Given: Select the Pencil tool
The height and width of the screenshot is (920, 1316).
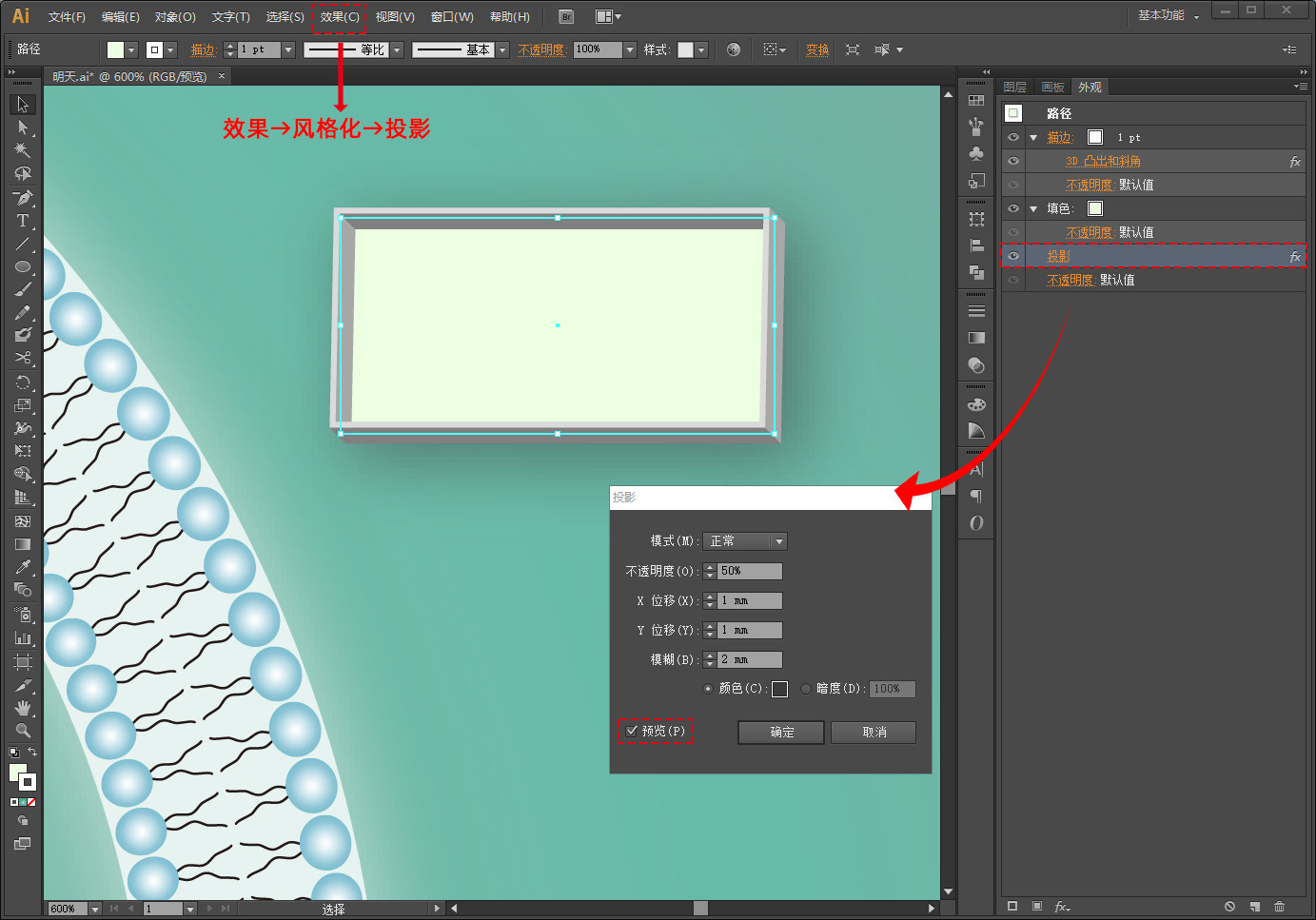Looking at the screenshot, I should point(23,312).
